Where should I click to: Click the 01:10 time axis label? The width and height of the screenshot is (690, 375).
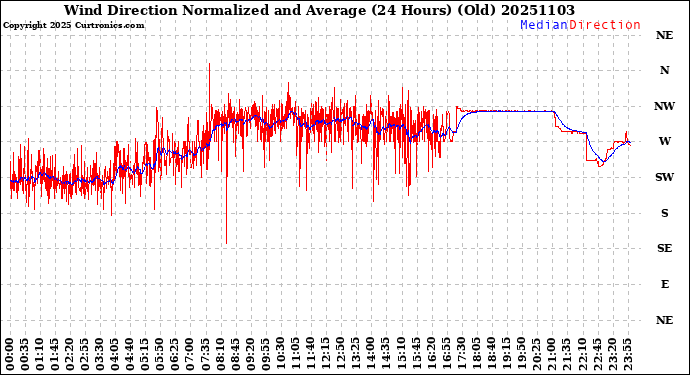point(40,355)
